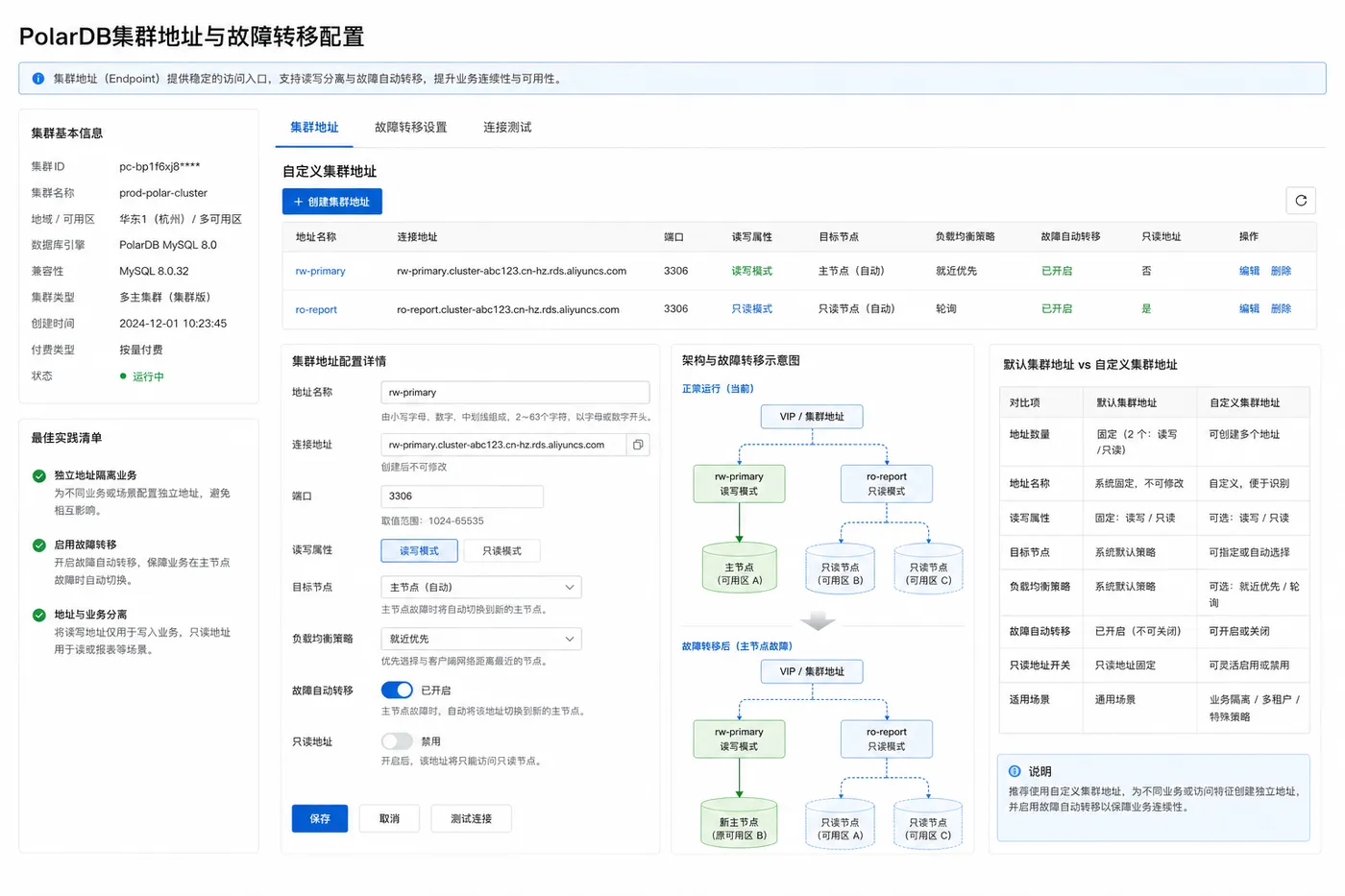The width and height of the screenshot is (1345, 896).
Task: Click the 业务隔离 / 多租户 / 特殊策略 cell
Action: 1254,708
